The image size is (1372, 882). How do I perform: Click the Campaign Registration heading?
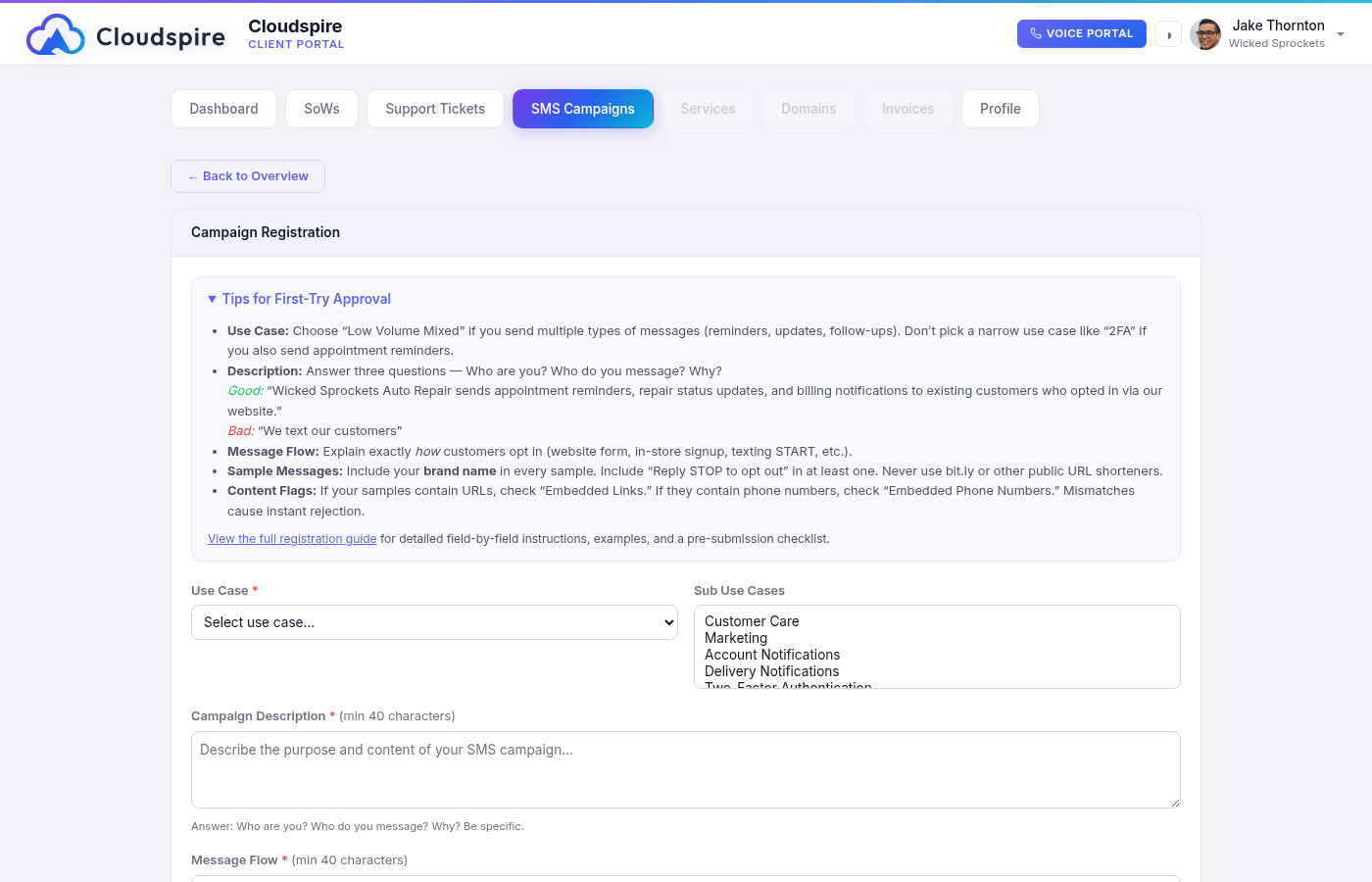click(x=266, y=232)
